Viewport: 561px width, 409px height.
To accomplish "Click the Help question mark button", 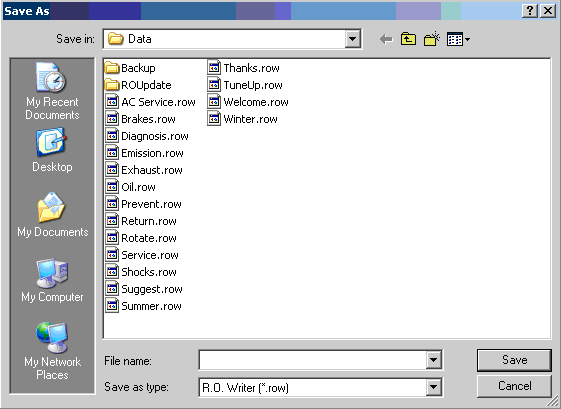I will tap(530, 11).
